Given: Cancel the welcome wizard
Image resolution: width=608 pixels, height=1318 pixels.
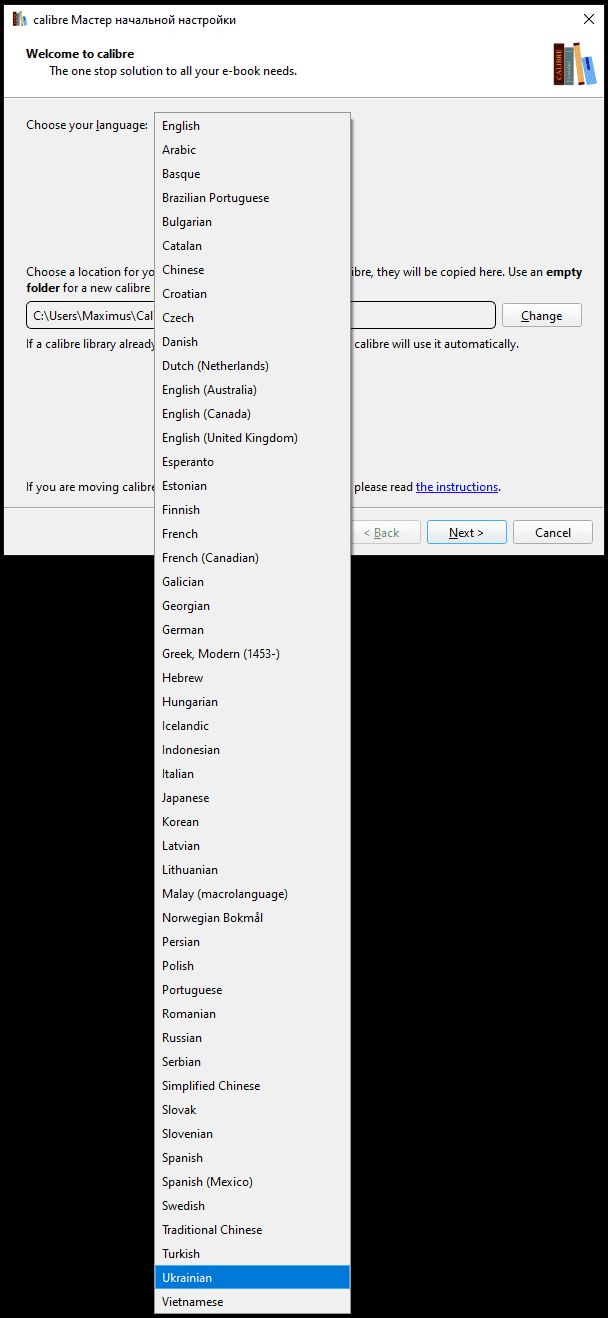Looking at the screenshot, I should 552,532.
